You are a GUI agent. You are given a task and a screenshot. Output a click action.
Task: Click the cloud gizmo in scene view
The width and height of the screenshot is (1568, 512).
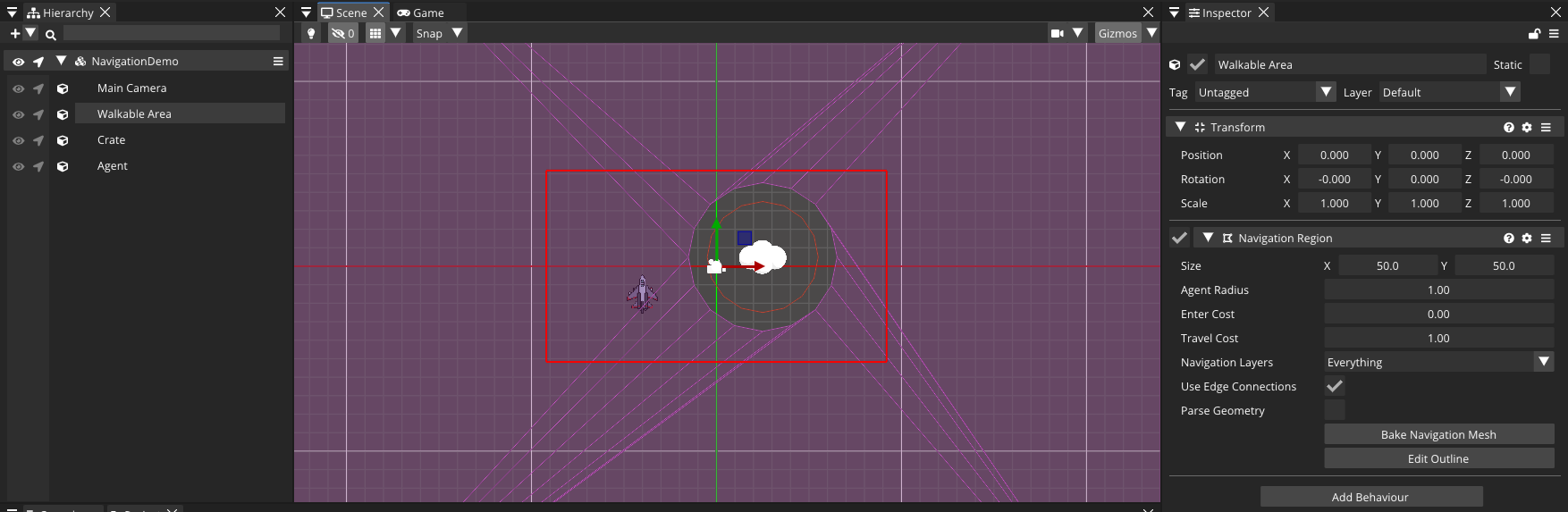click(763, 257)
